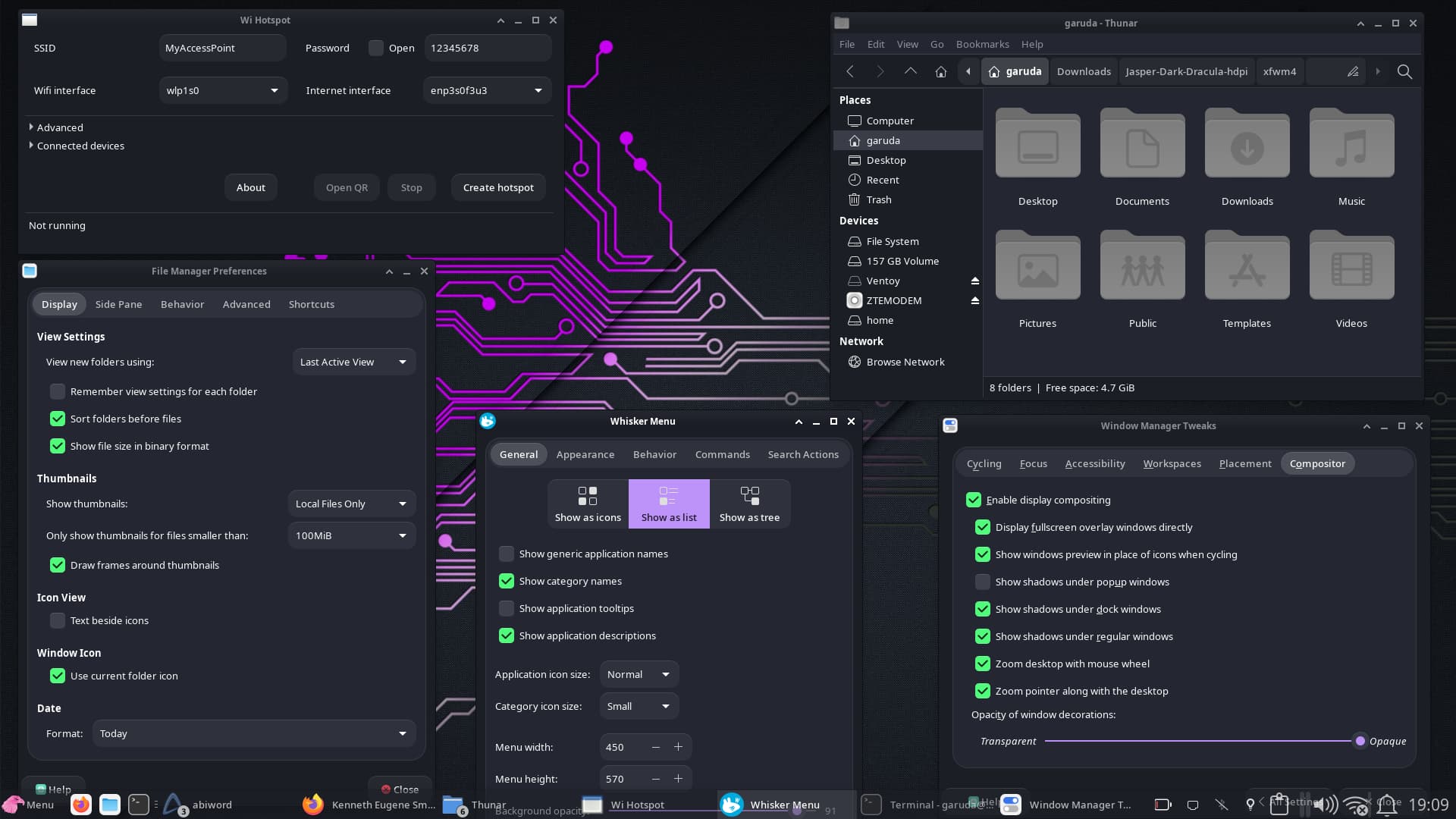Click the password field showing 12345678
Image resolution: width=1456 pixels, height=819 pixels.
pos(488,48)
